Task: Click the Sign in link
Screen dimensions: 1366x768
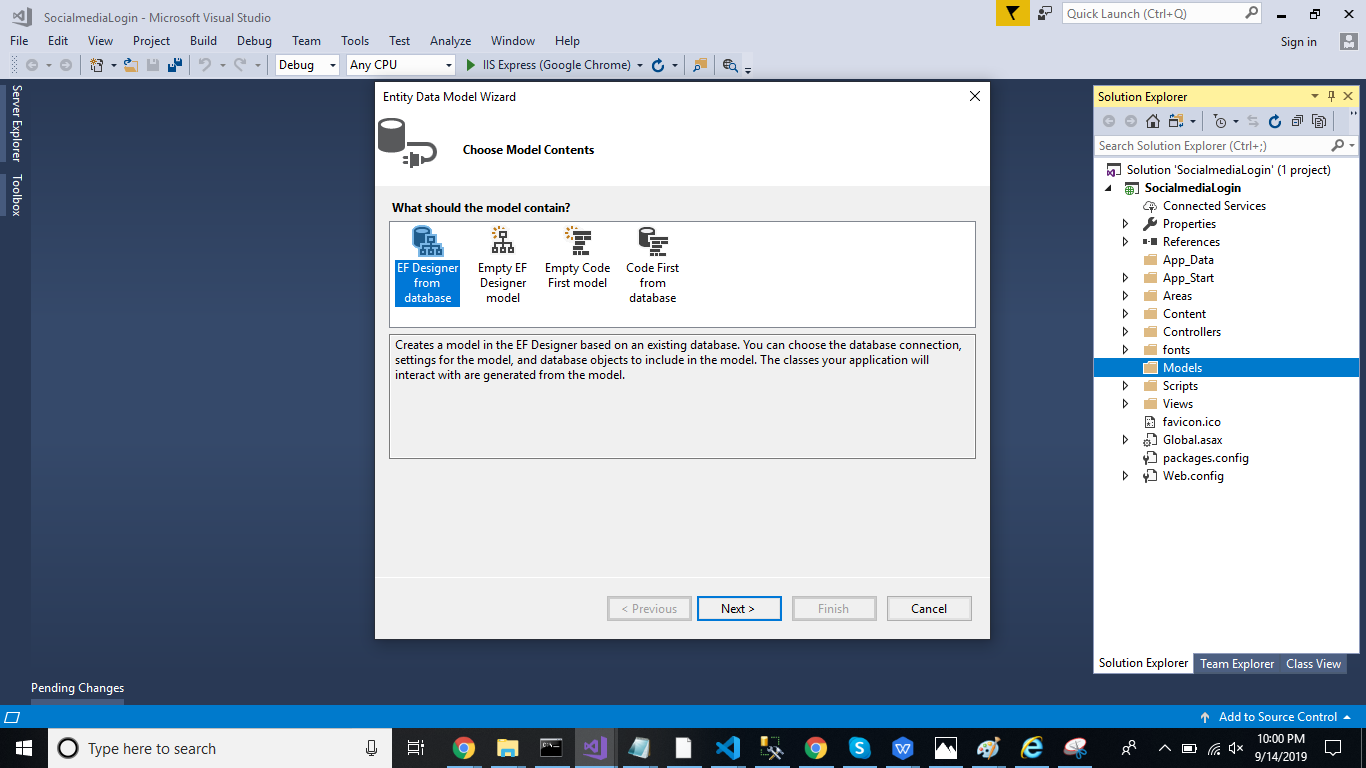Action: [x=1298, y=42]
